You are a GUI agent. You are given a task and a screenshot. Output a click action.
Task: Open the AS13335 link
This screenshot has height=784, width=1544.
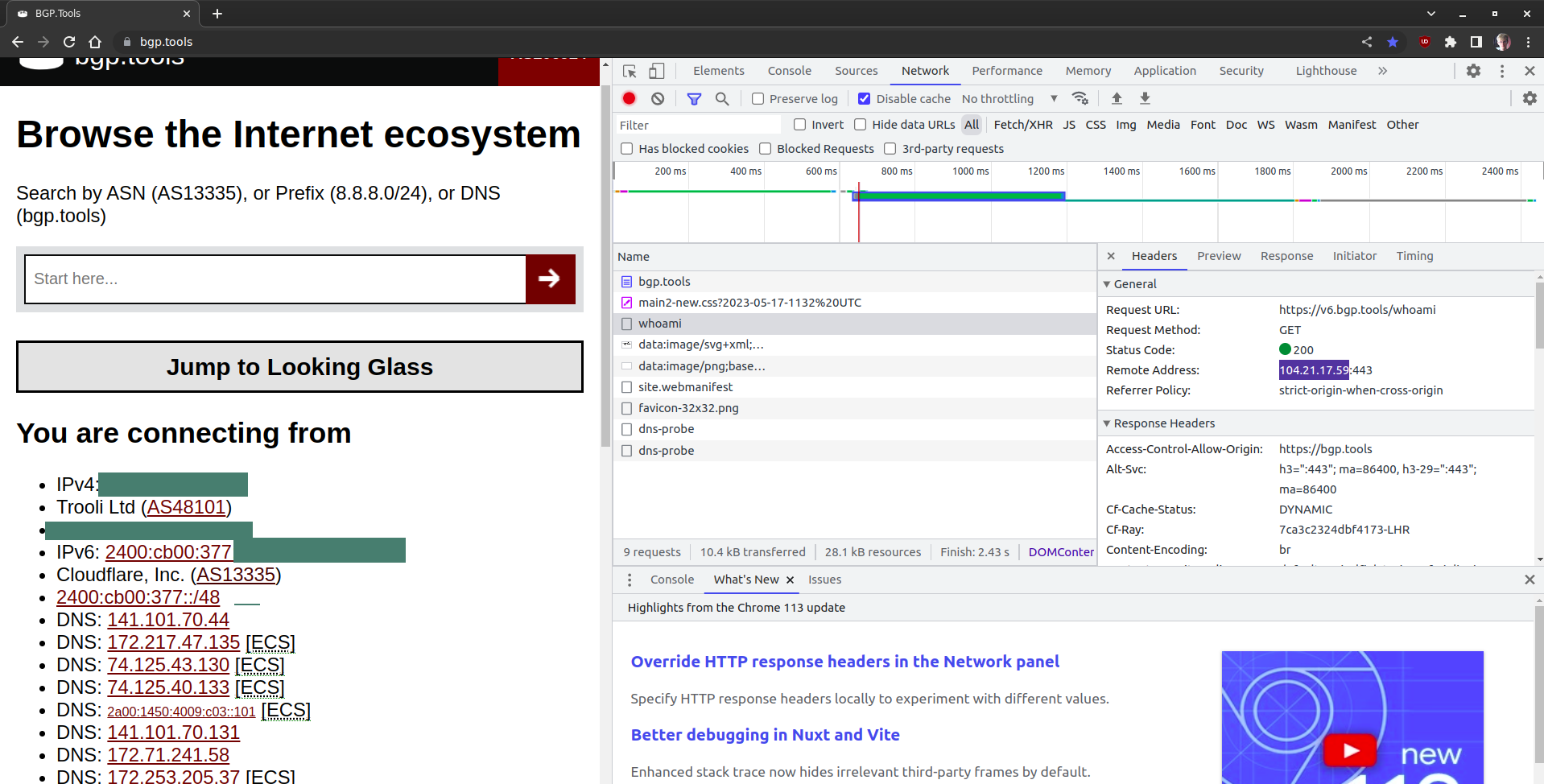point(236,575)
